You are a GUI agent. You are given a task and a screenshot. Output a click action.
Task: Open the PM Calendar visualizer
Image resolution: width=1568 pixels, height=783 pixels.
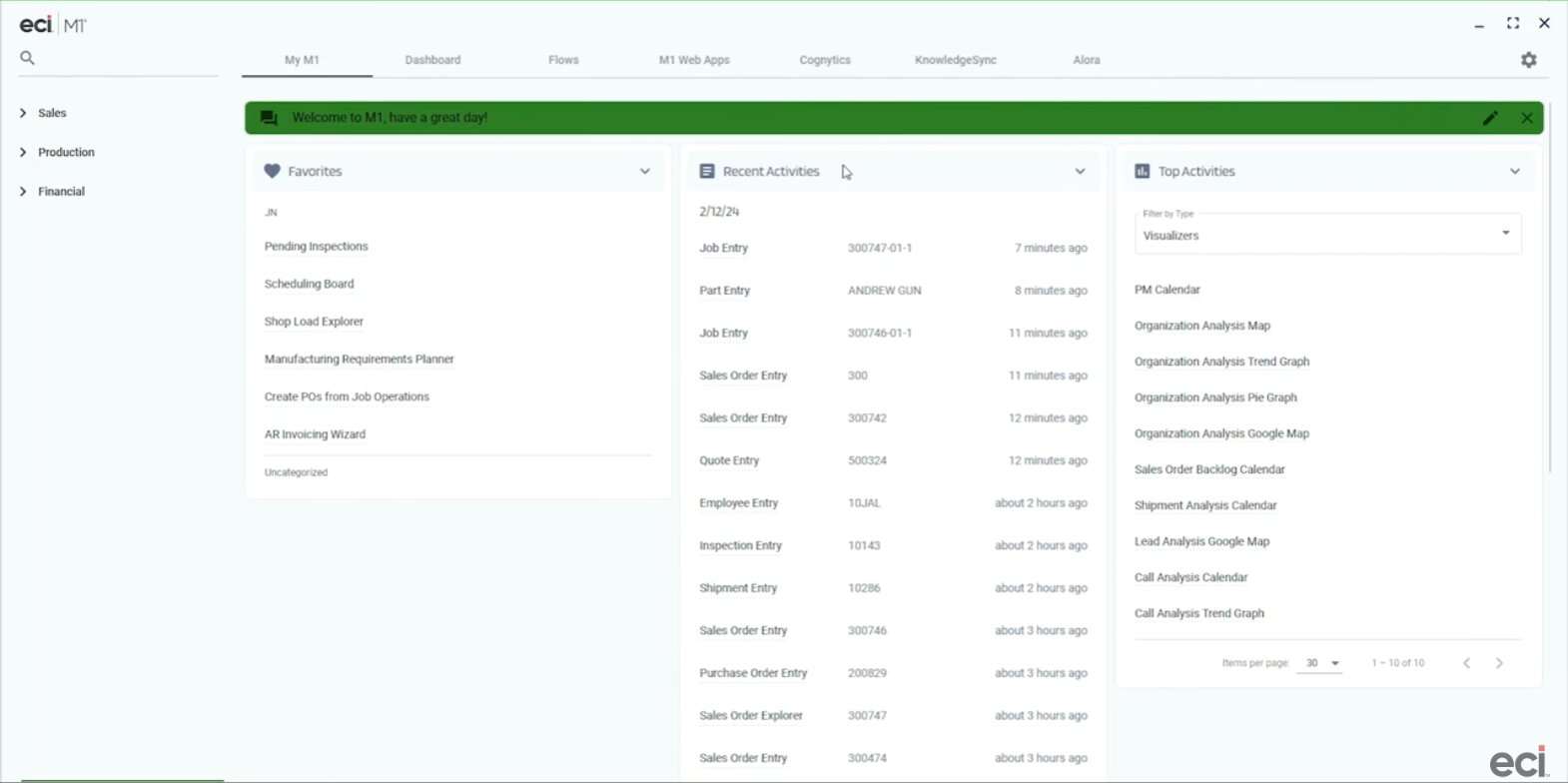[x=1167, y=290]
